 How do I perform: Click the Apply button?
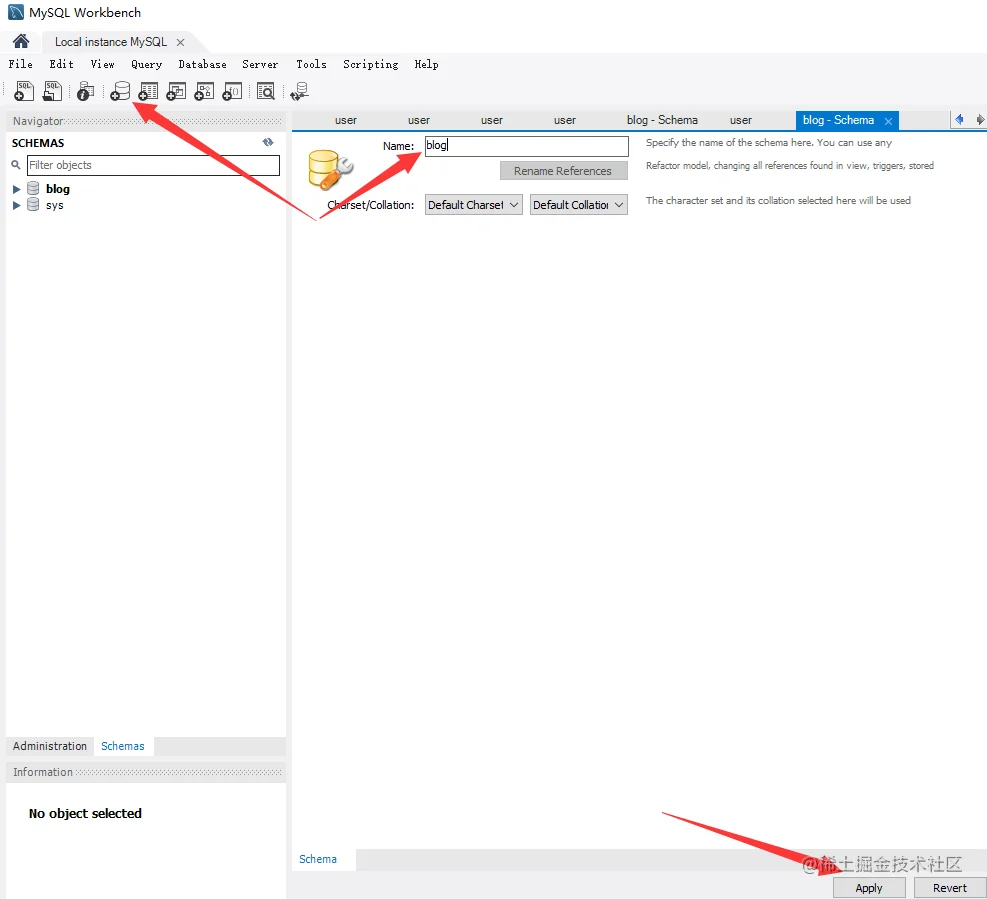click(869, 888)
